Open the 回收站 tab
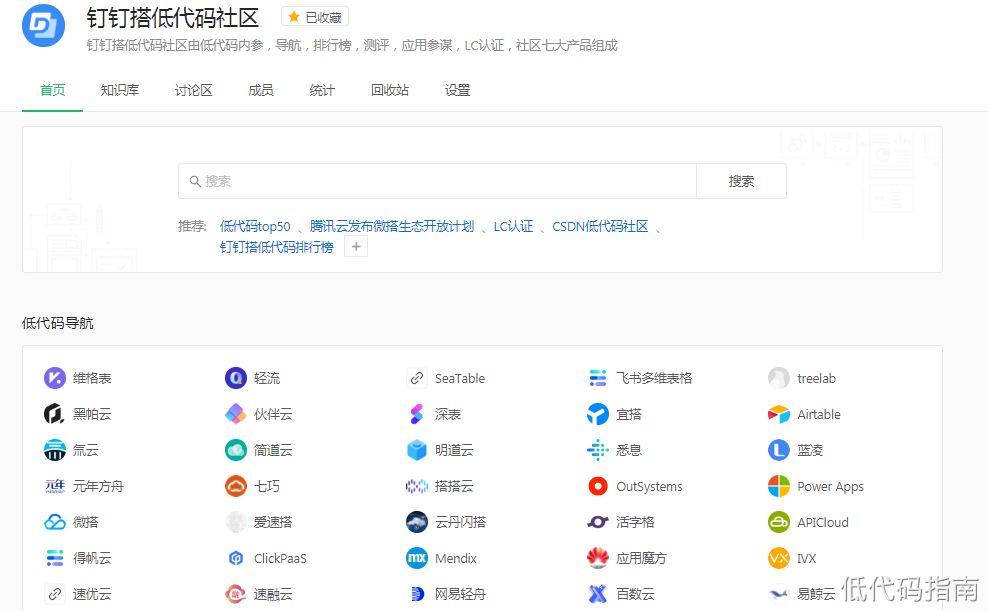 (x=389, y=90)
